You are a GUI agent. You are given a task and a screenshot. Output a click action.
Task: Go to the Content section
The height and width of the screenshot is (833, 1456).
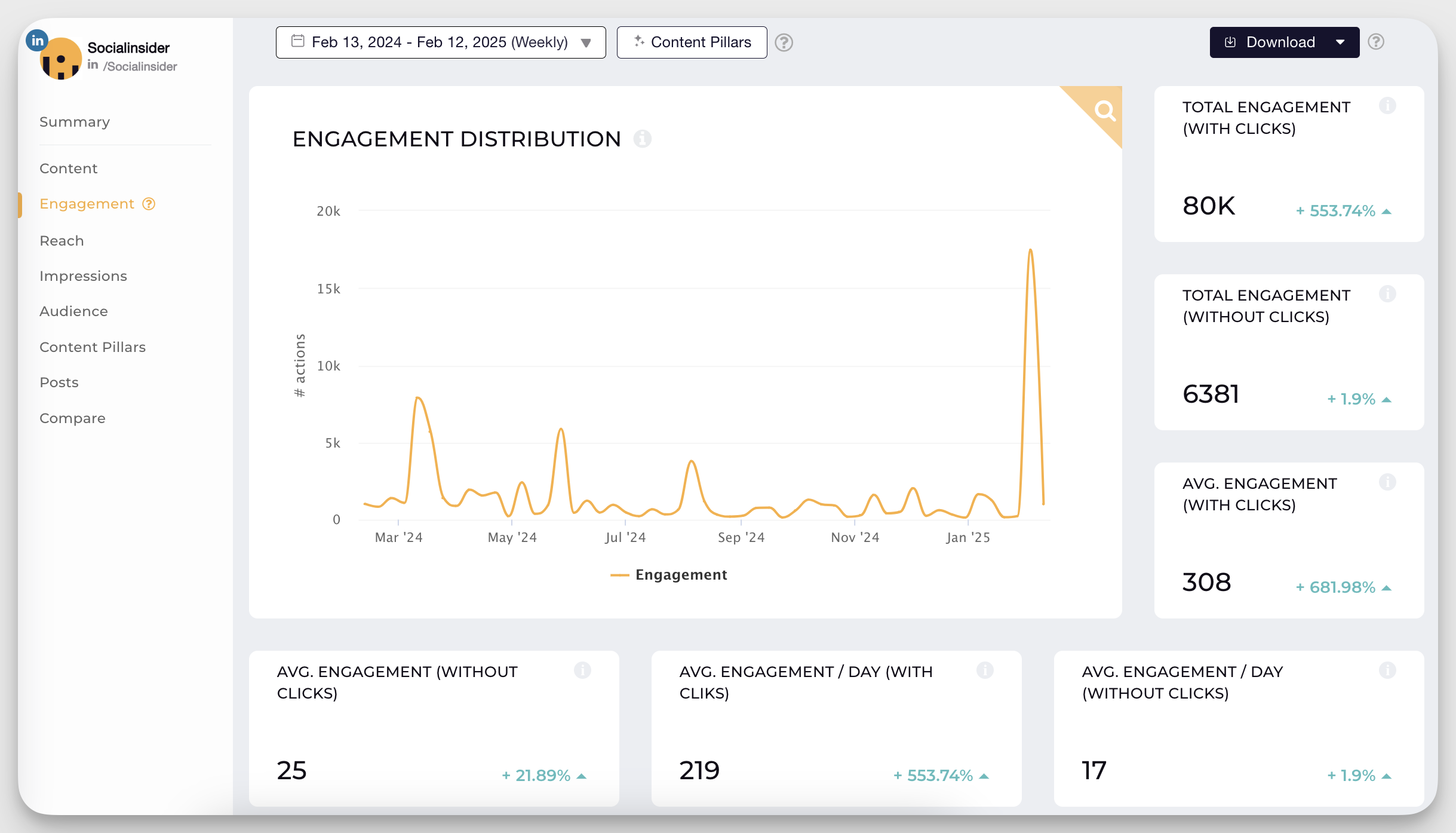(69, 169)
